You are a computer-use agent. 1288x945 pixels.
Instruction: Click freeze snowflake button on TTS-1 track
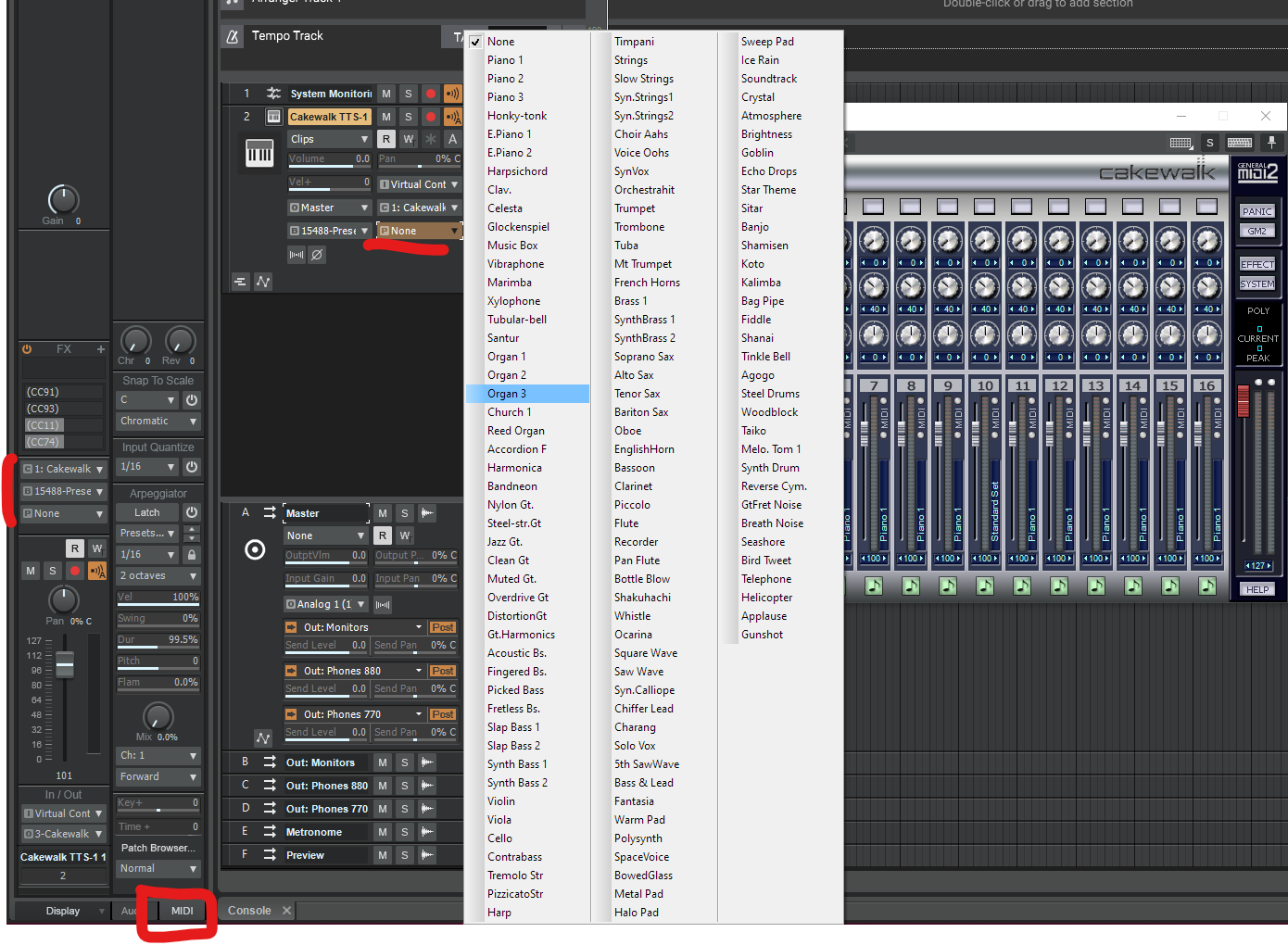[431, 139]
